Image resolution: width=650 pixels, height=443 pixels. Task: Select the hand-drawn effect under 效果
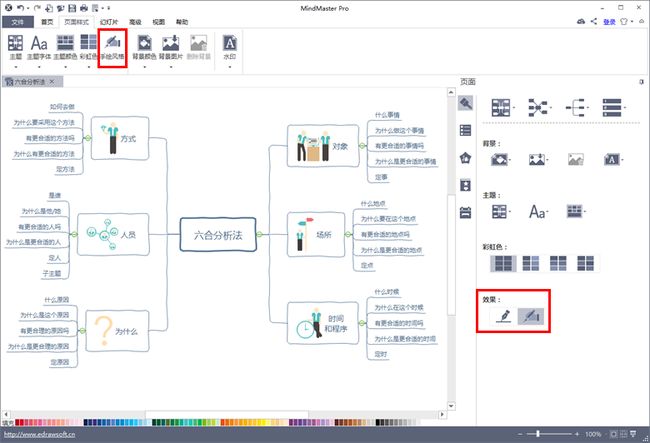(531, 316)
